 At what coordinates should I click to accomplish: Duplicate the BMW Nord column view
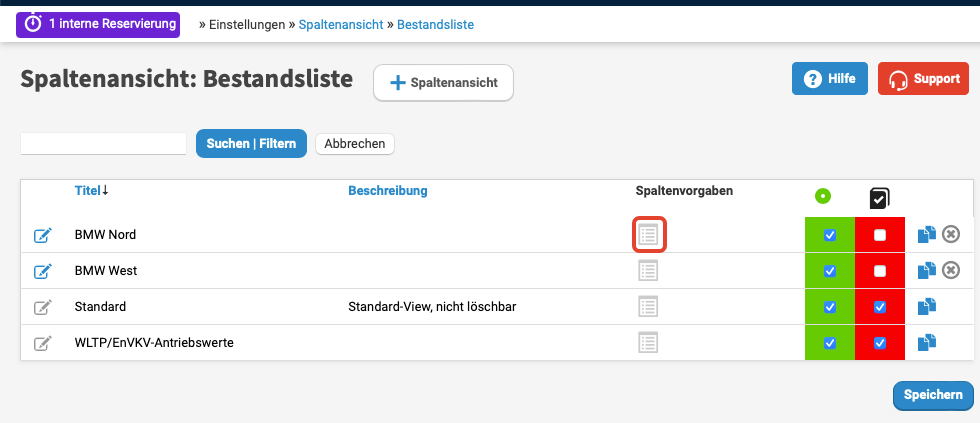[927, 235]
